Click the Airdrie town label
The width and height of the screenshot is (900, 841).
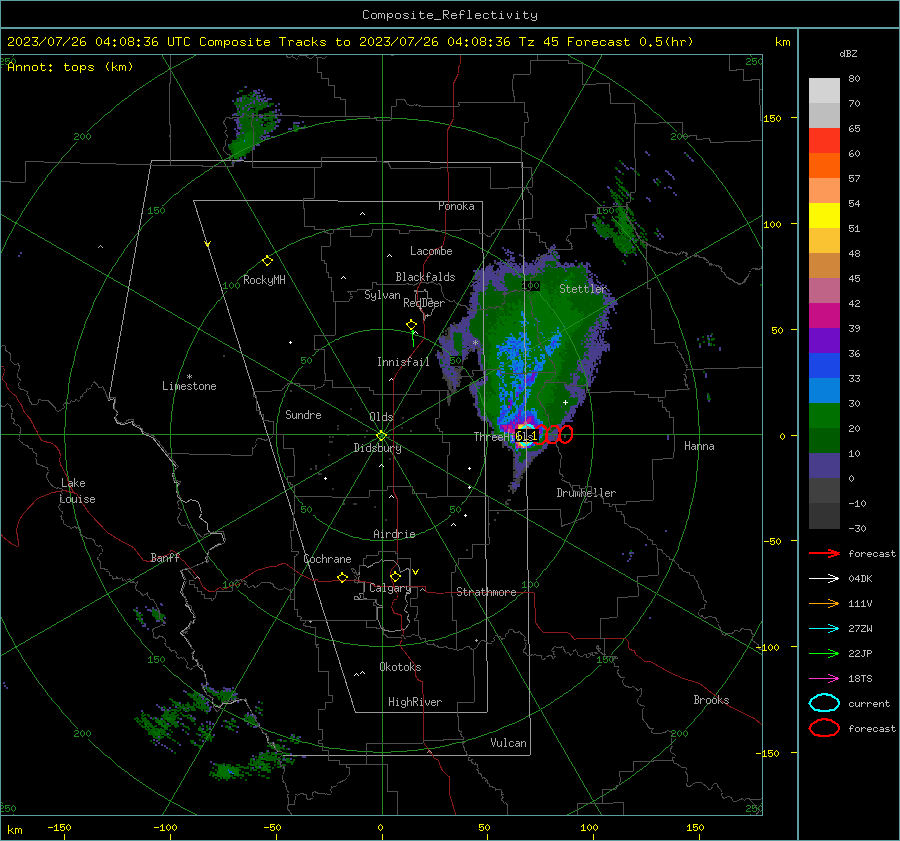[394, 534]
